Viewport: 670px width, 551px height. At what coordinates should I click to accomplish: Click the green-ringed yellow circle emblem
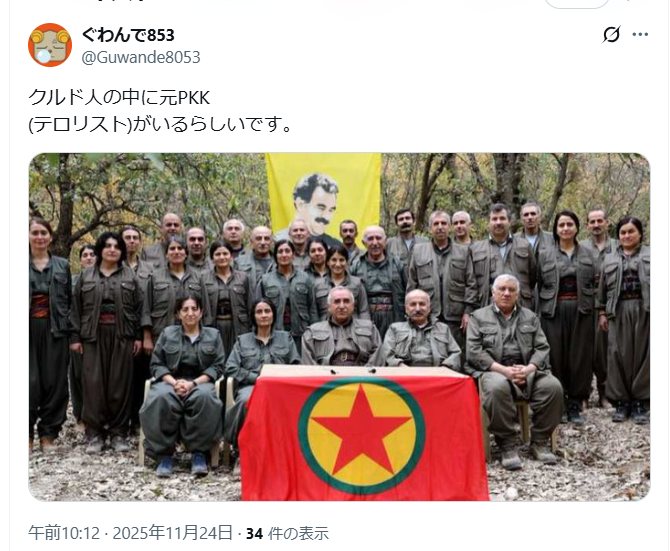click(x=361, y=436)
